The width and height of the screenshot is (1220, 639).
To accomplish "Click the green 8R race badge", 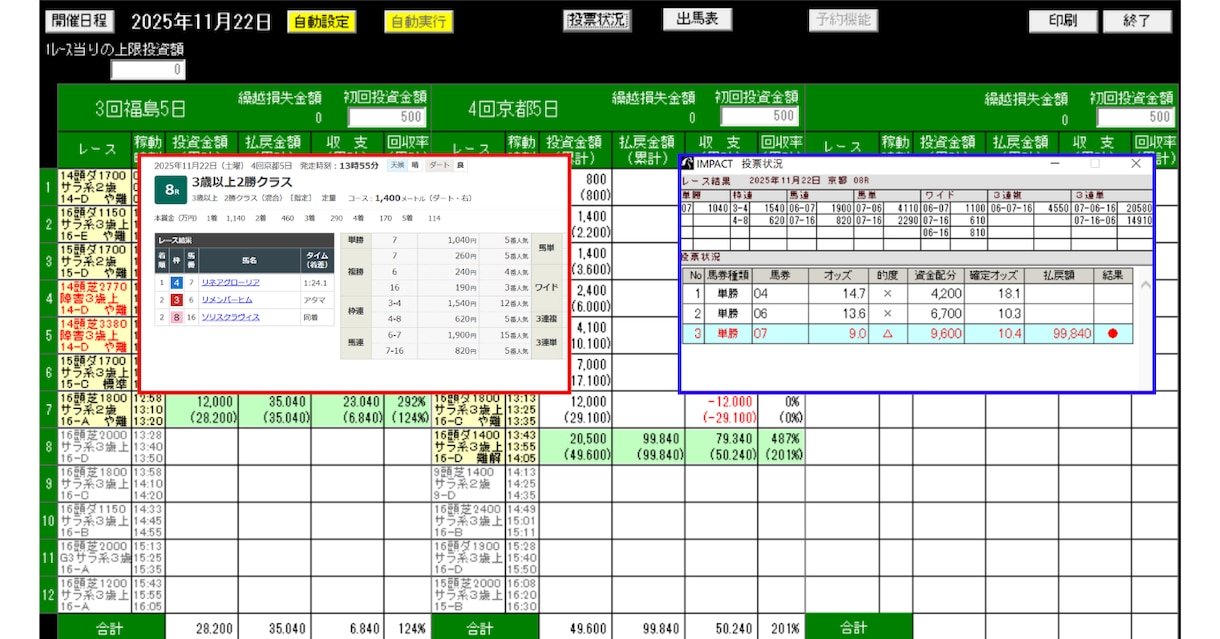I will pyautogui.click(x=169, y=188).
